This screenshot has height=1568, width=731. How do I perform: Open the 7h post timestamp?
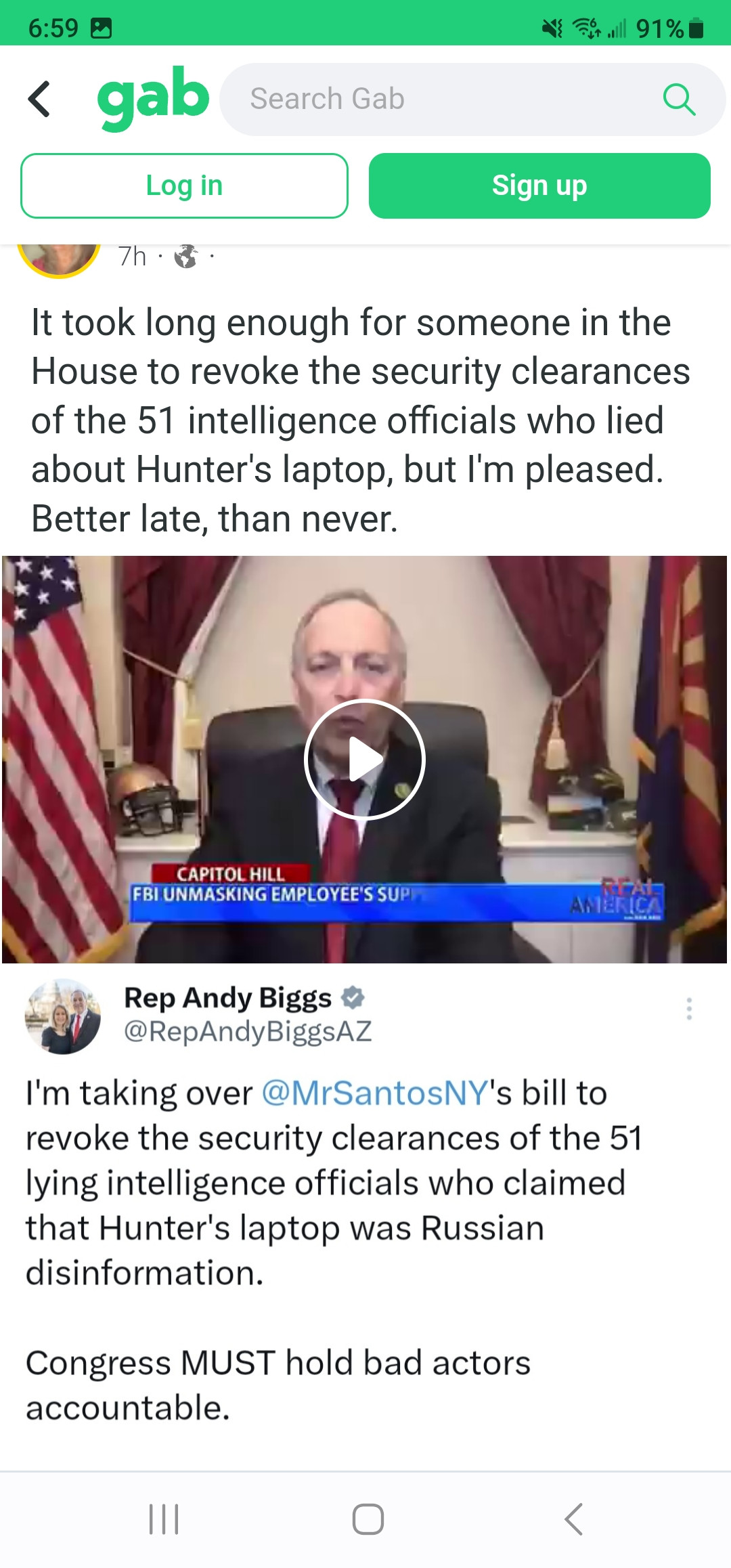[x=132, y=257]
